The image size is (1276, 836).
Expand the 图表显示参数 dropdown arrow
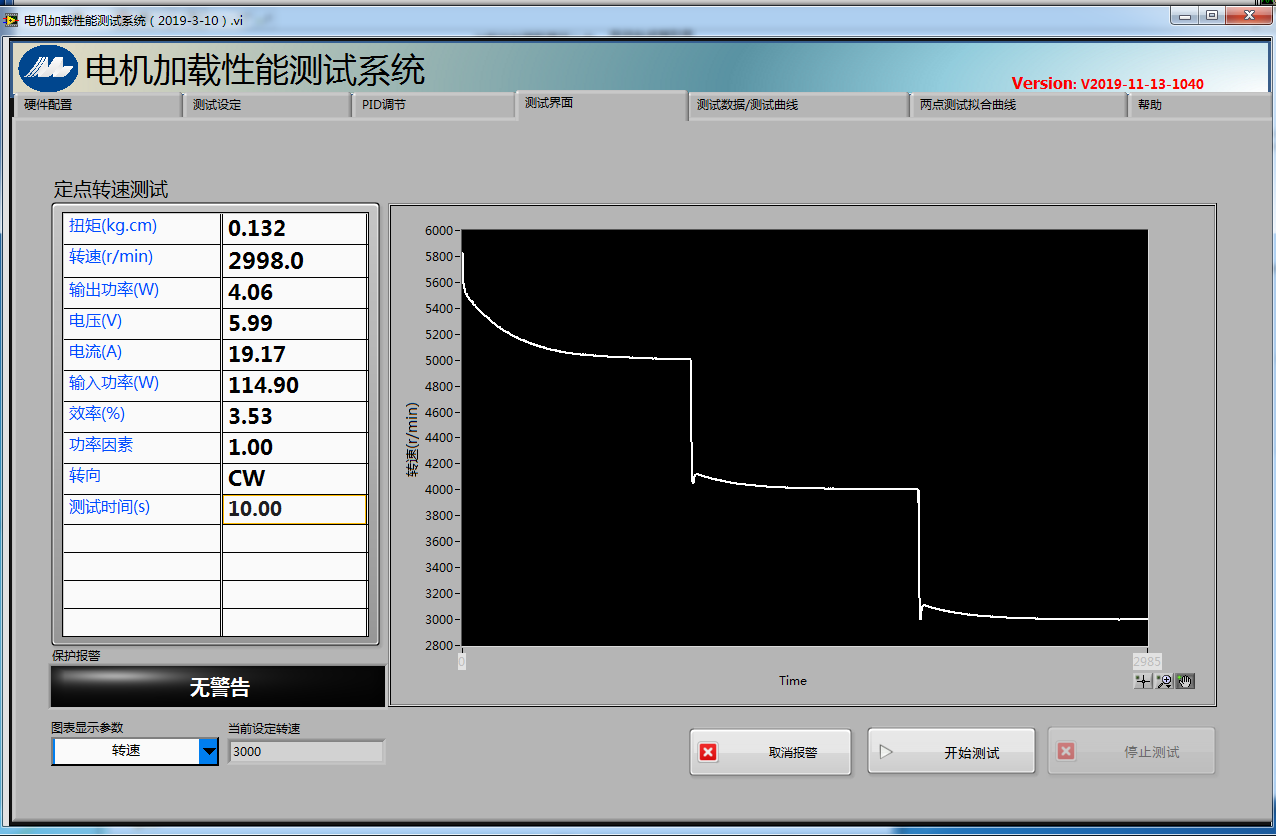[x=208, y=751]
